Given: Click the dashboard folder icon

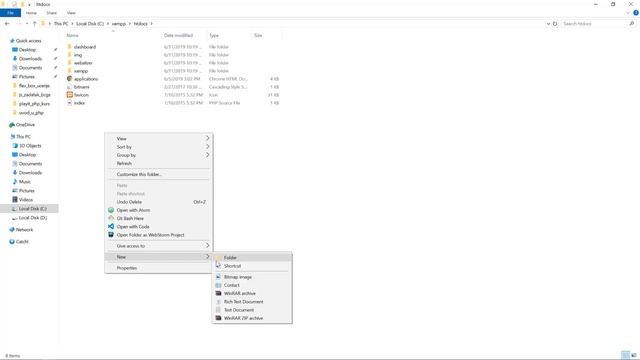Looking at the screenshot, I should tap(69, 47).
